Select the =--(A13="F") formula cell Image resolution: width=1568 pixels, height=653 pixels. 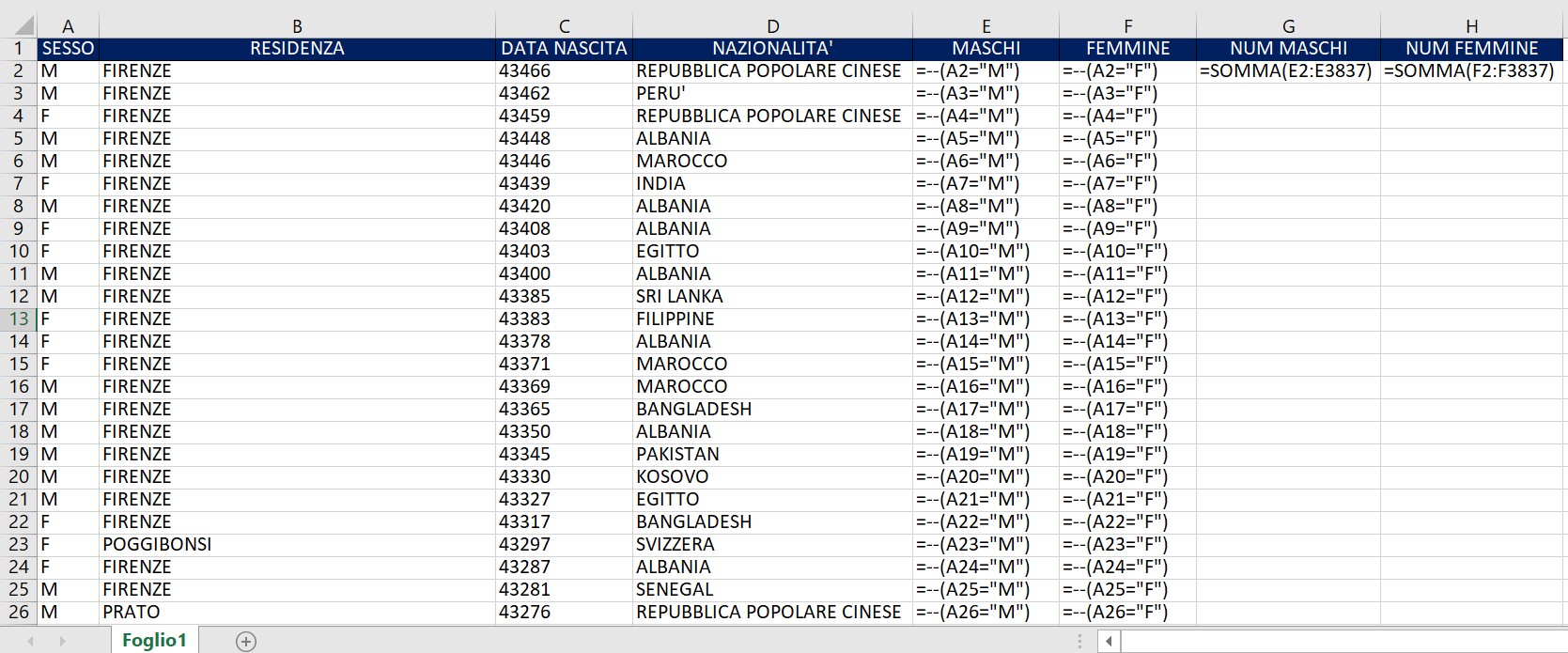tap(1127, 319)
